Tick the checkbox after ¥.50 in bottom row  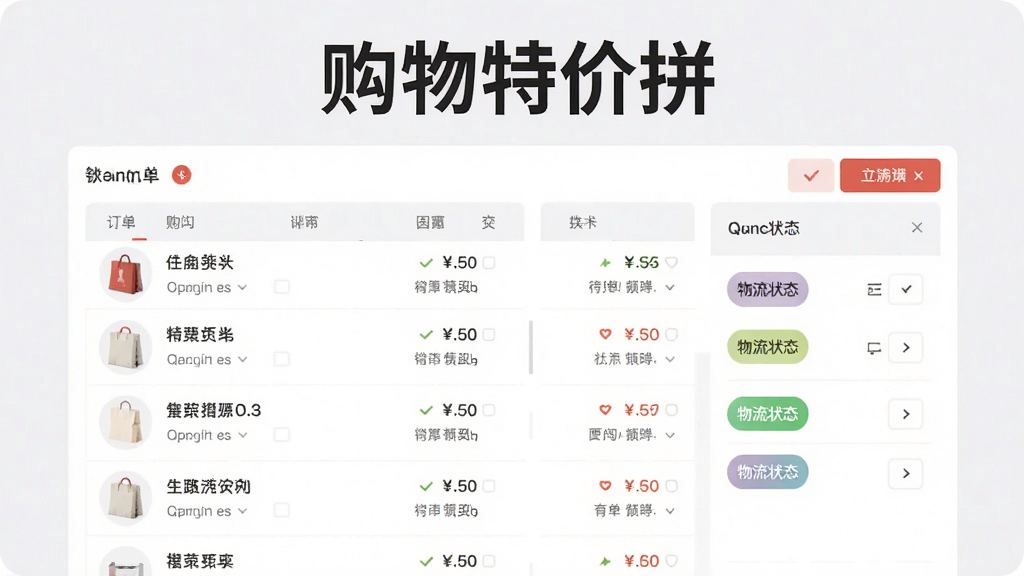pyautogui.click(x=488, y=561)
